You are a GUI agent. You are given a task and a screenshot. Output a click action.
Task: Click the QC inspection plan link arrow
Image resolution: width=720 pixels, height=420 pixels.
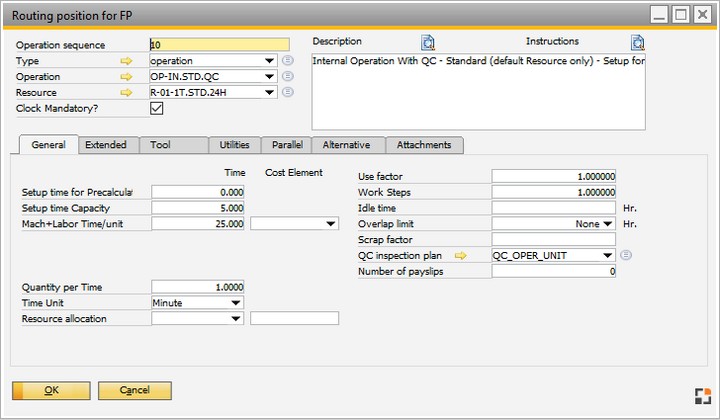tap(461, 256)
